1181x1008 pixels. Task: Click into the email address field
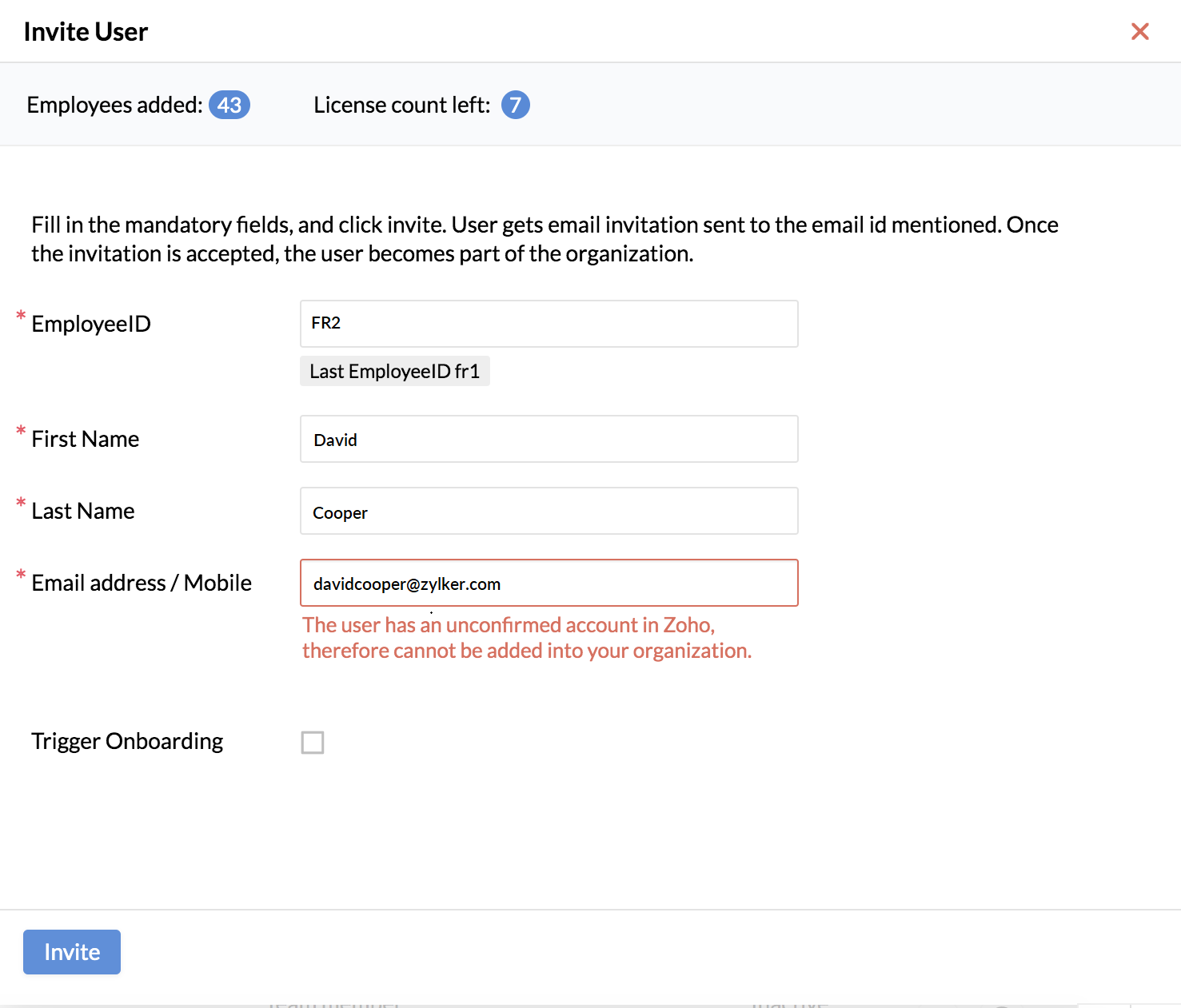549,583
